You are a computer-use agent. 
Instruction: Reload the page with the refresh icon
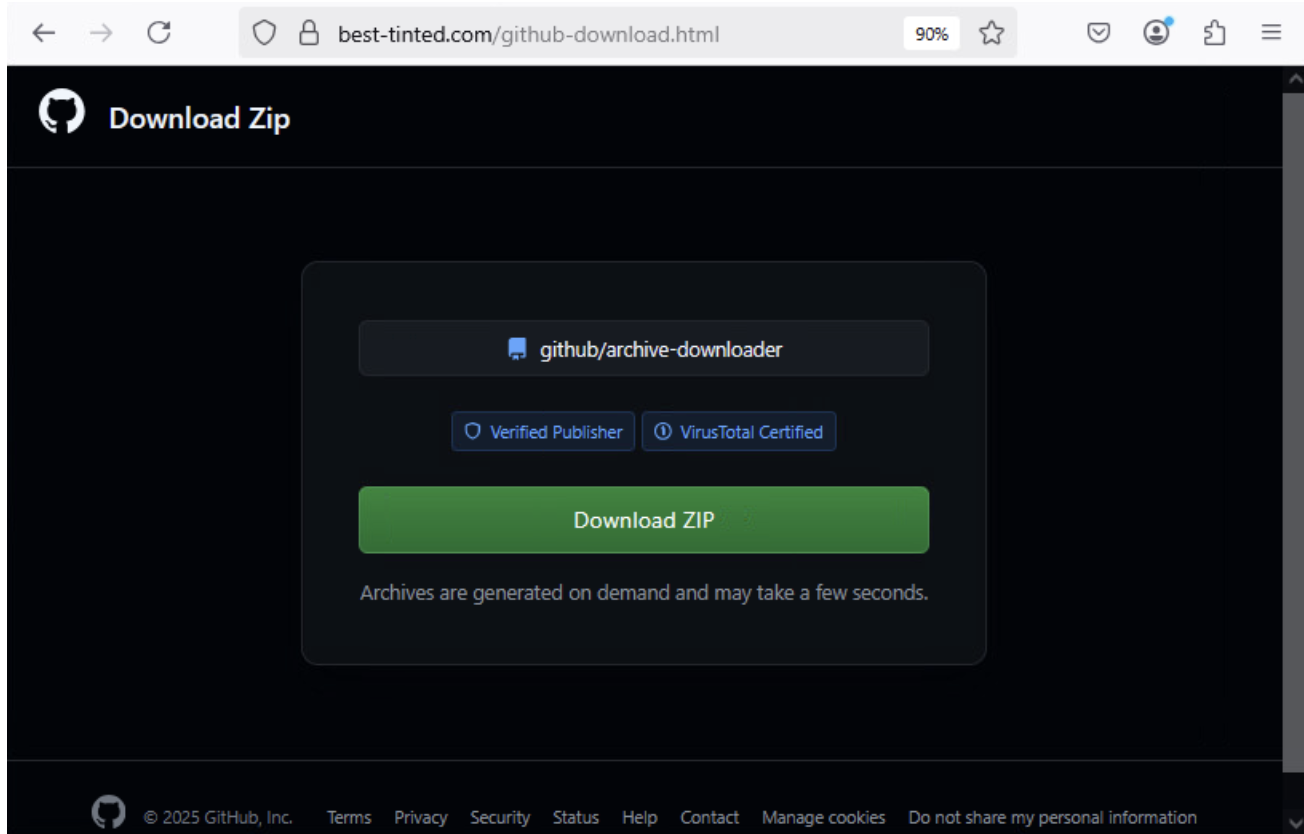[158, 33]
